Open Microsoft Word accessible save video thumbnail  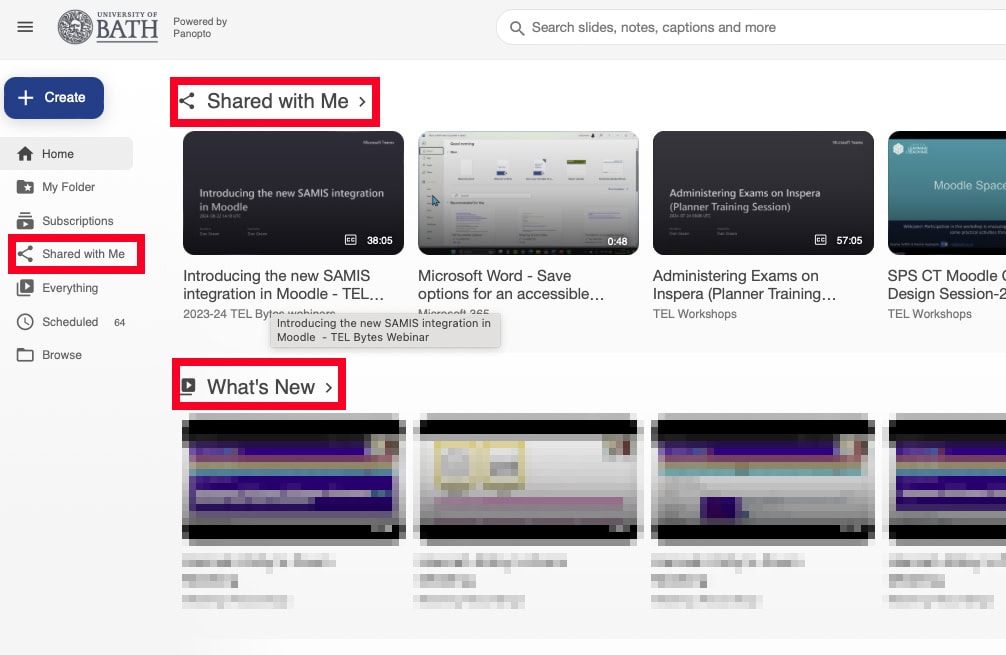click(528, 193)
